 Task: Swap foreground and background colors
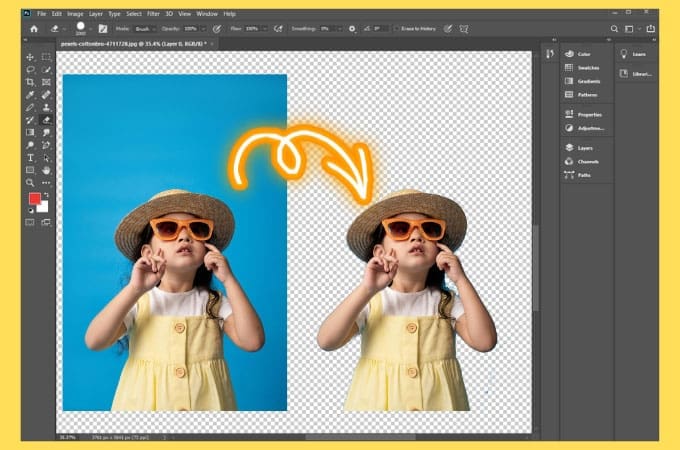pos(46,193)
